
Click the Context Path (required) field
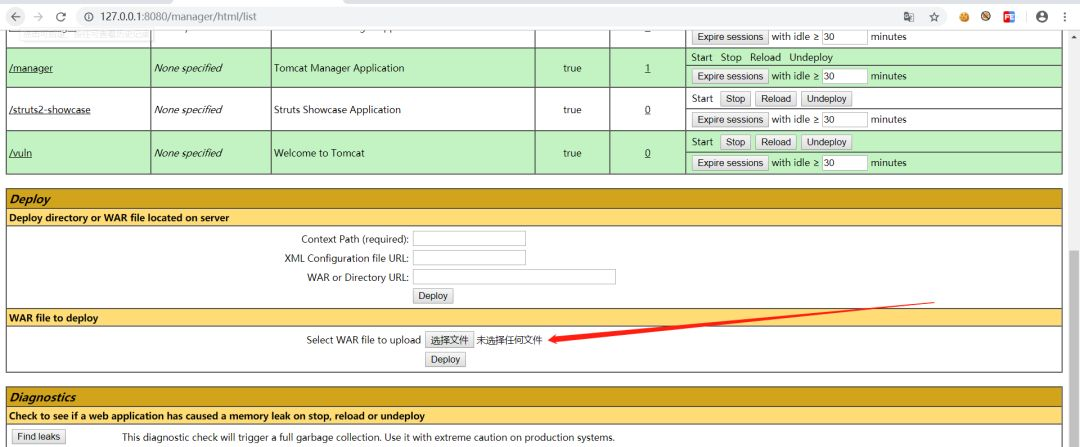[x=469, y=239]
